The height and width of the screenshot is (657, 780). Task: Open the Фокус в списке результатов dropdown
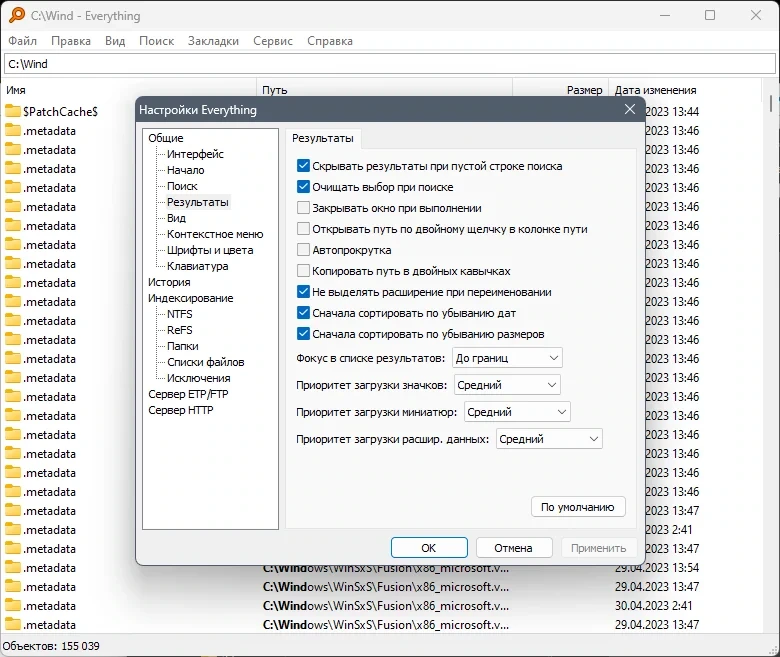pyautogui.click(x=507, y=358)
